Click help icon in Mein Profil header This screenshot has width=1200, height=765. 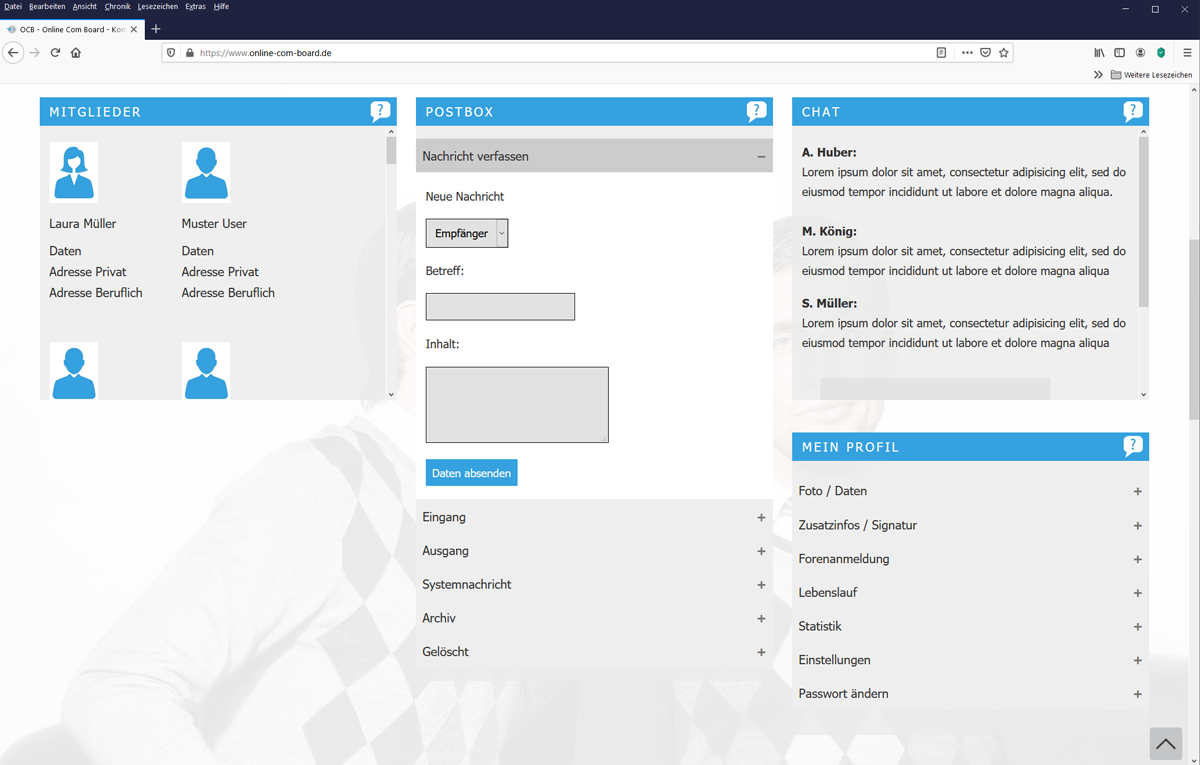click(x=1132, y=446)
